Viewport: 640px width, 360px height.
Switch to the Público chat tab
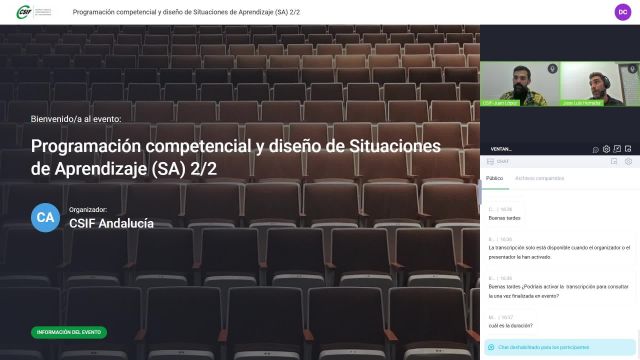click(494, 178)
